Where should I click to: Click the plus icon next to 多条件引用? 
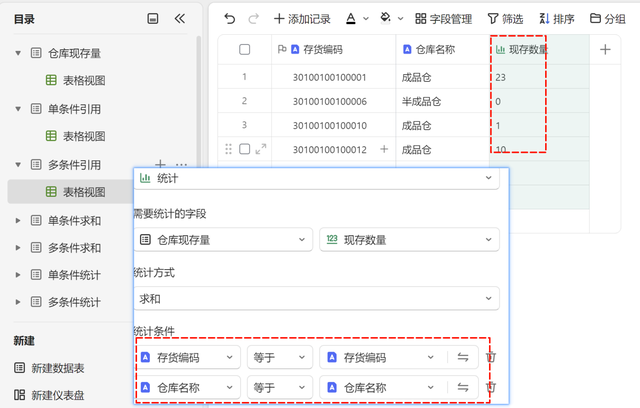[160, 164]
